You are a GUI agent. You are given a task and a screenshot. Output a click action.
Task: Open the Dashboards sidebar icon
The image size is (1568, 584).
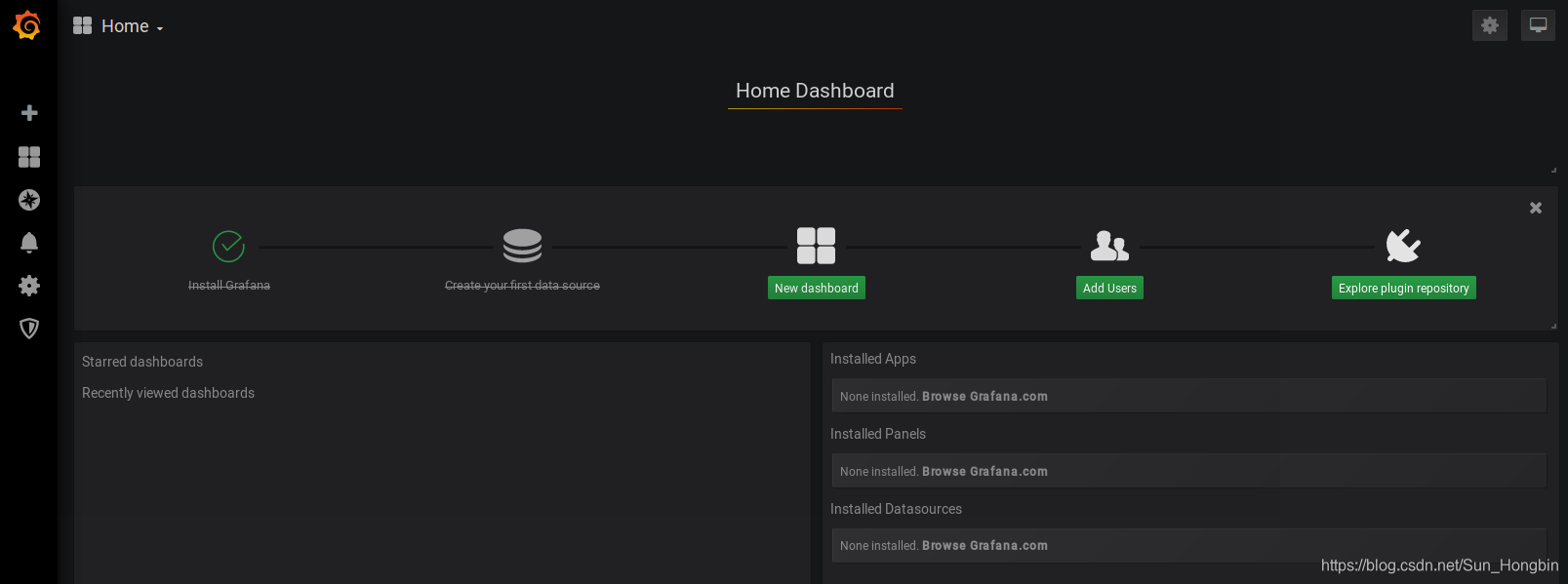(29, 157)
